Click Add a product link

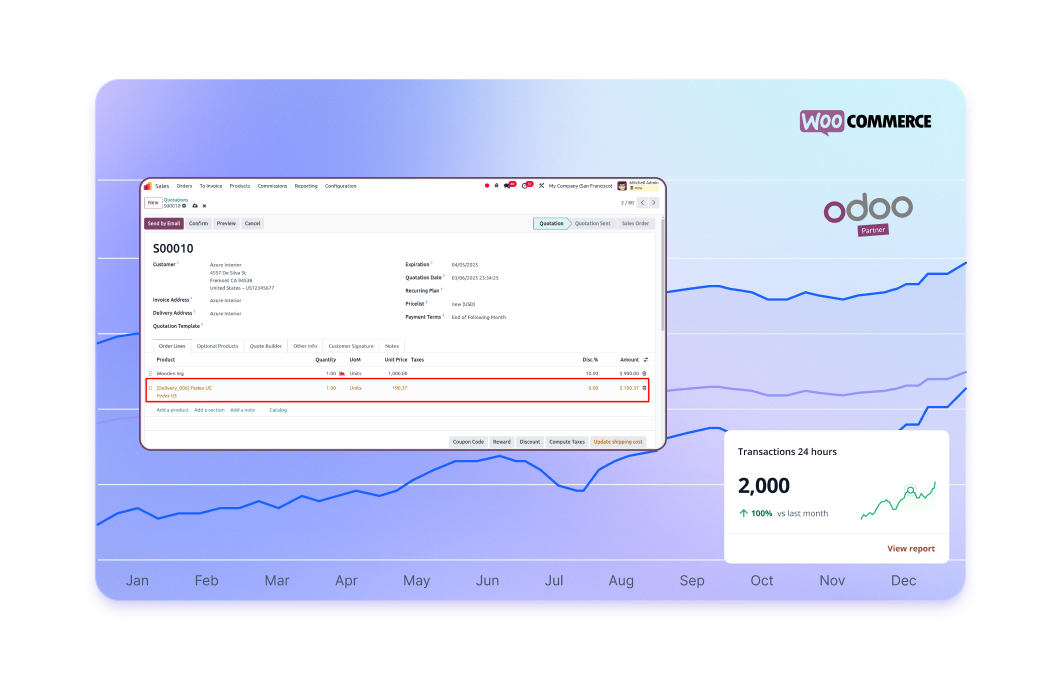173,410
